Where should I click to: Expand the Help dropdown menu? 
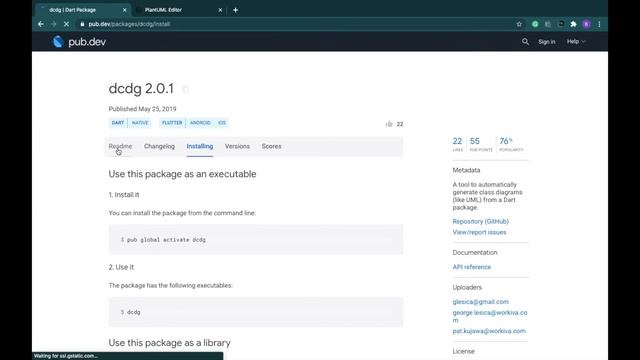coord(576,42)
